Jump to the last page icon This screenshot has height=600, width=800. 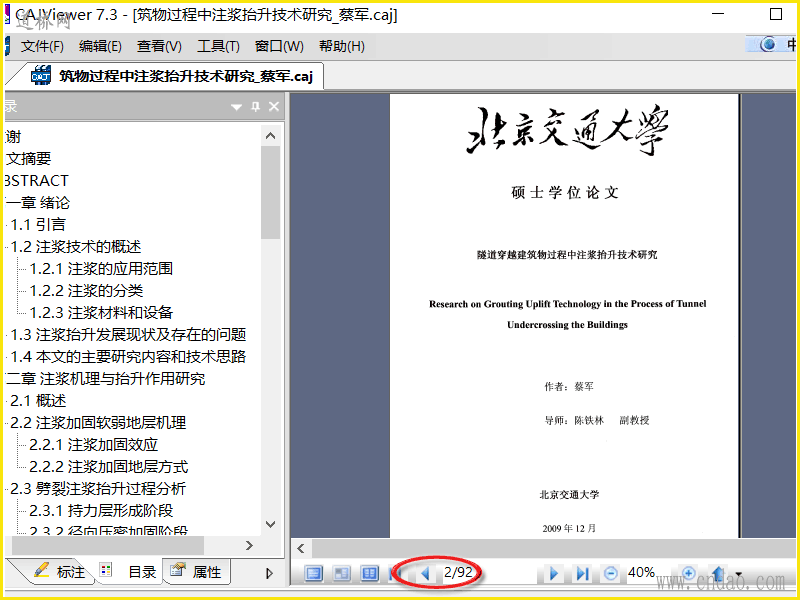pyautogui.click(x=582, y=574)
